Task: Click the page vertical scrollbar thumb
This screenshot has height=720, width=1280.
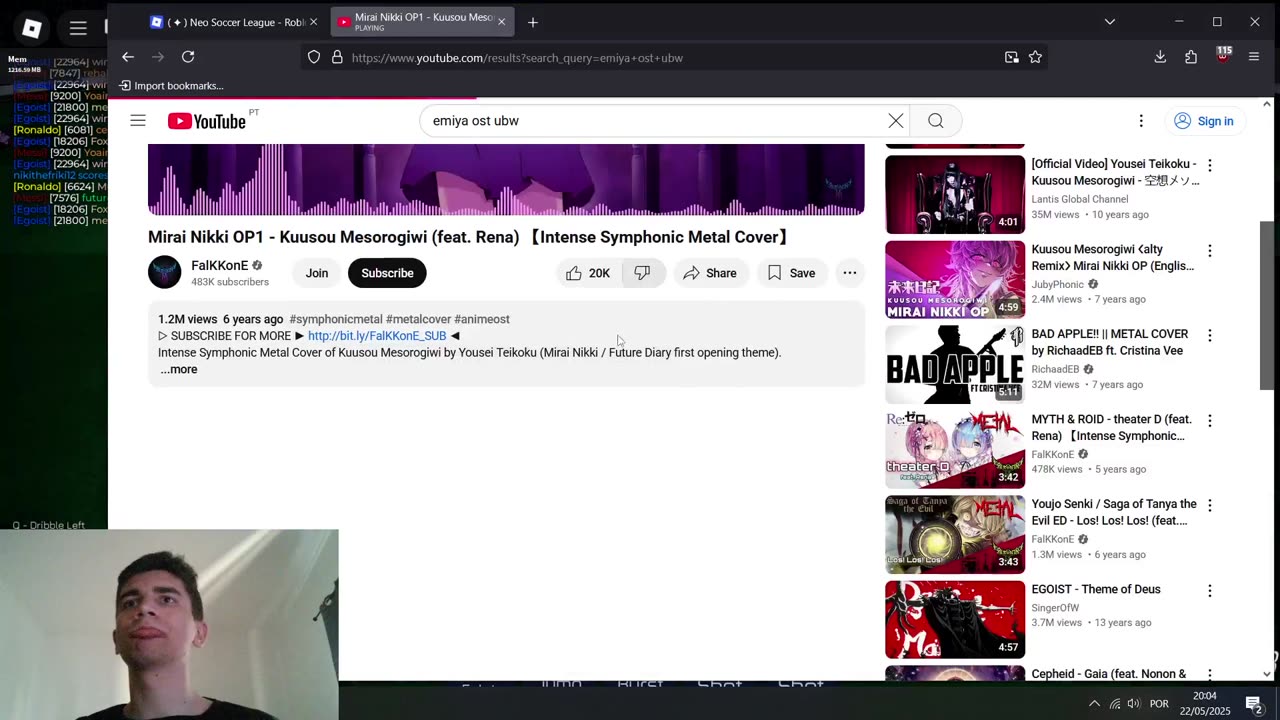Action: [1267, 305]
